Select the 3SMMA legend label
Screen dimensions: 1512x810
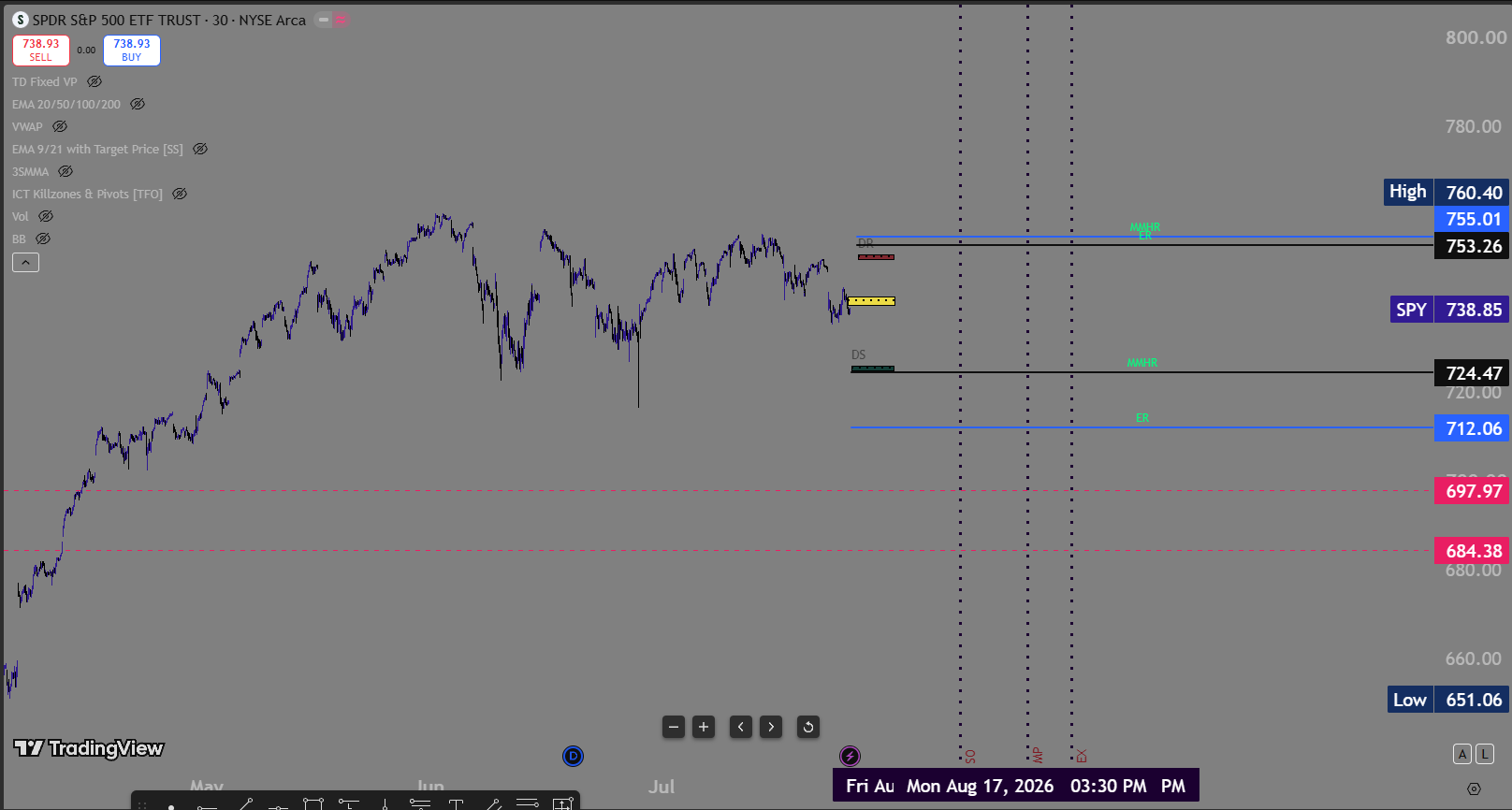(x=30, y=171)
